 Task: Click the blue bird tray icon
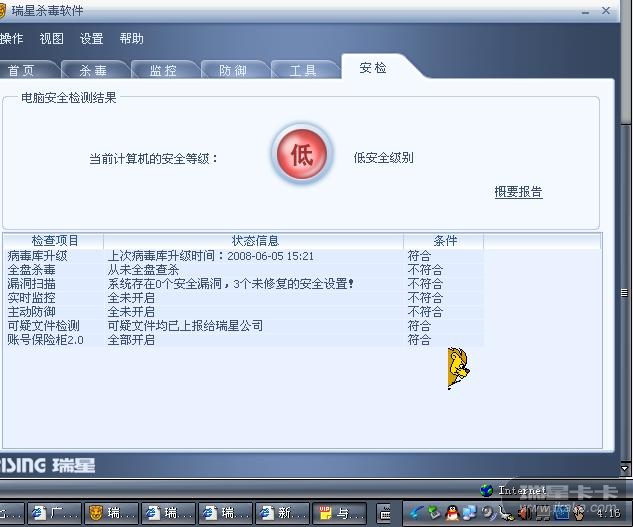click(416, 513)
